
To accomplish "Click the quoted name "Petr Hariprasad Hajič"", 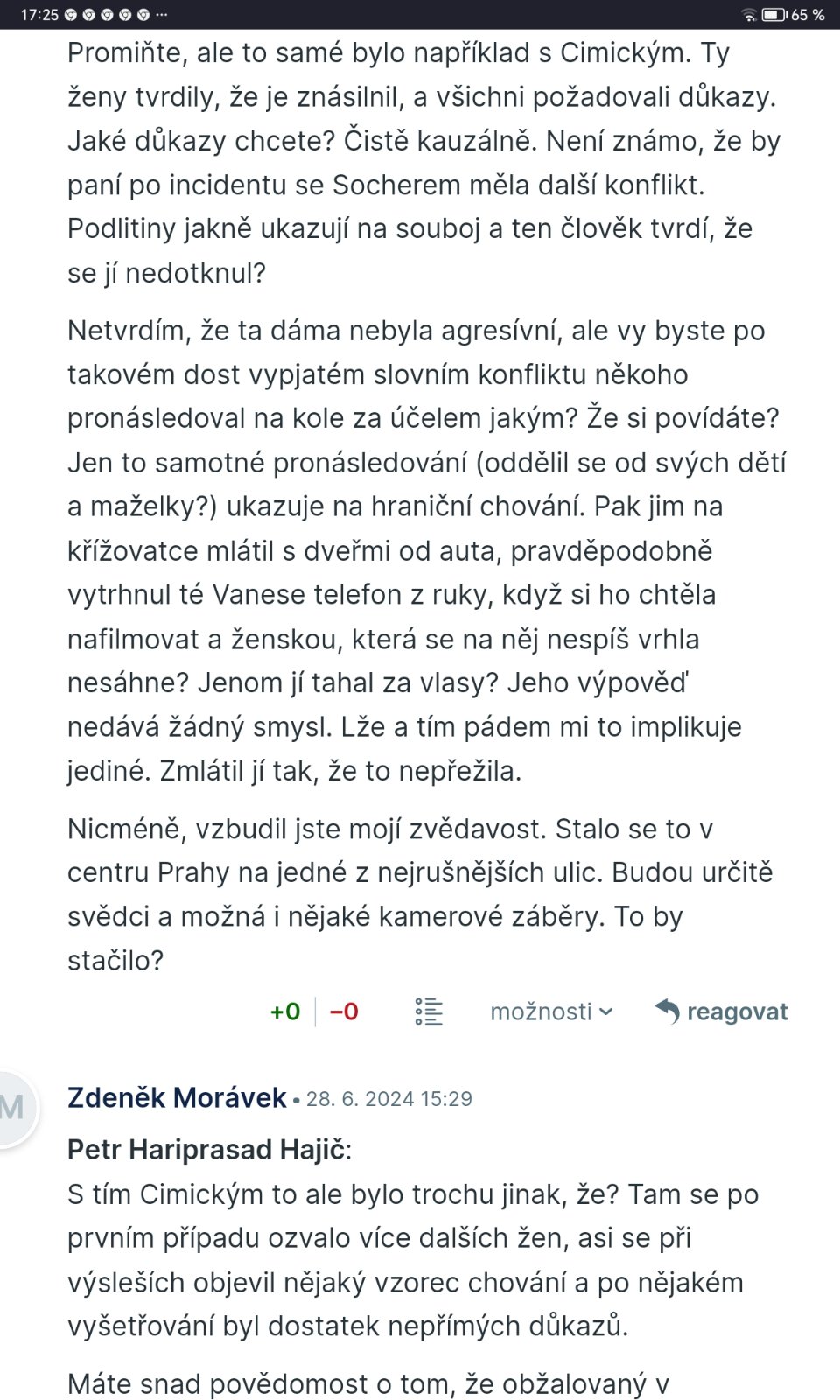I will 206,1149.
